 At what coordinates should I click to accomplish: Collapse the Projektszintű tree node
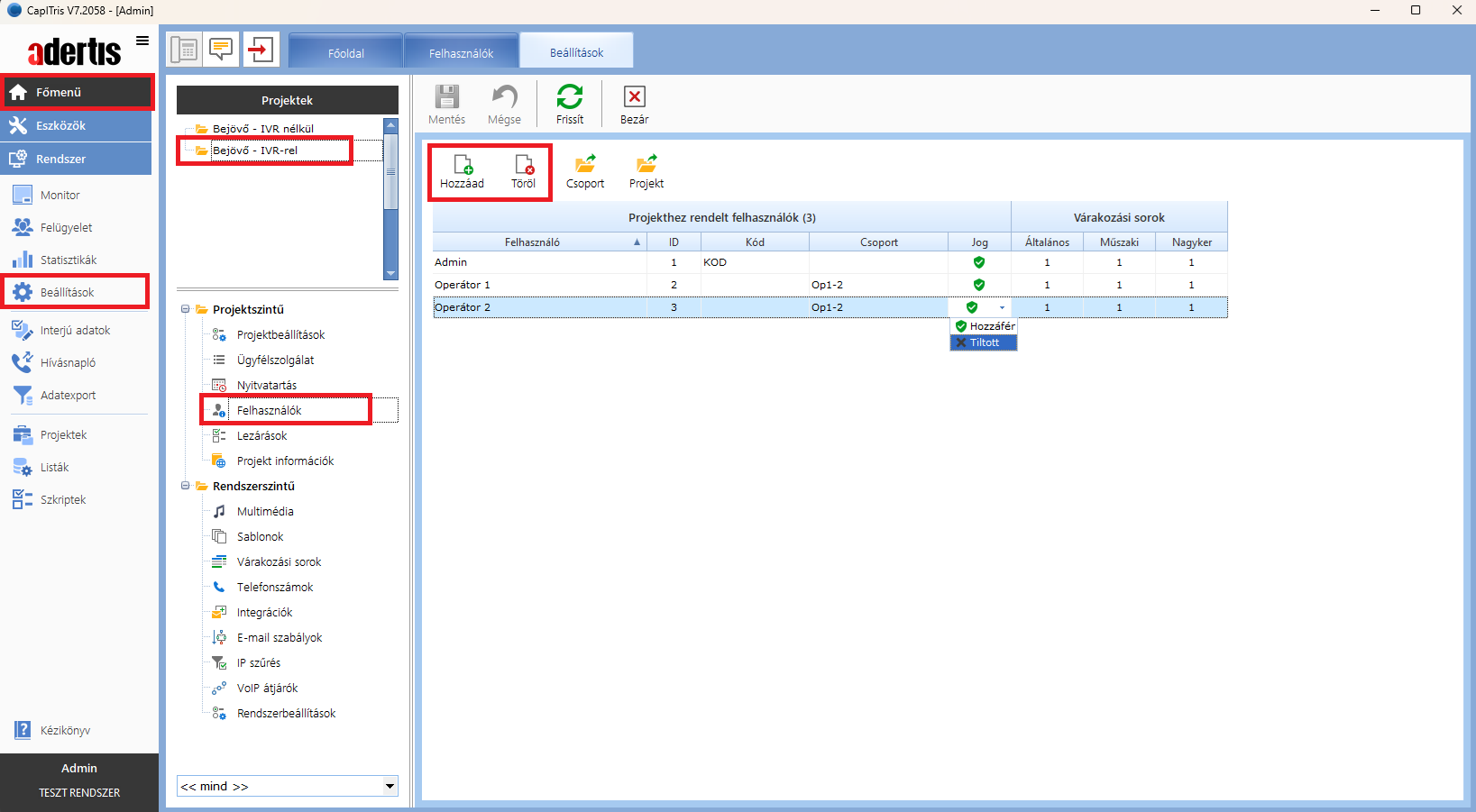[x=186, y=309]
